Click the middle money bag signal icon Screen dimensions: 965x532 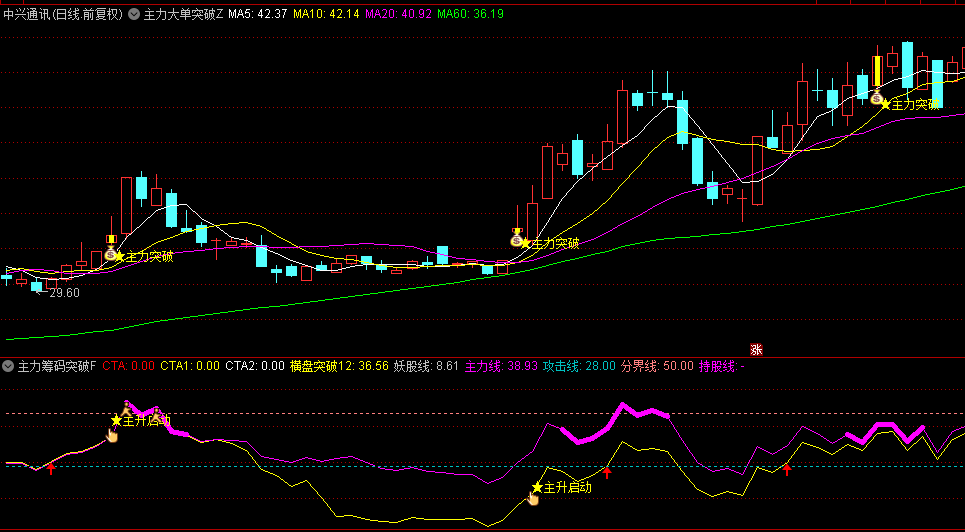[517, 240]
